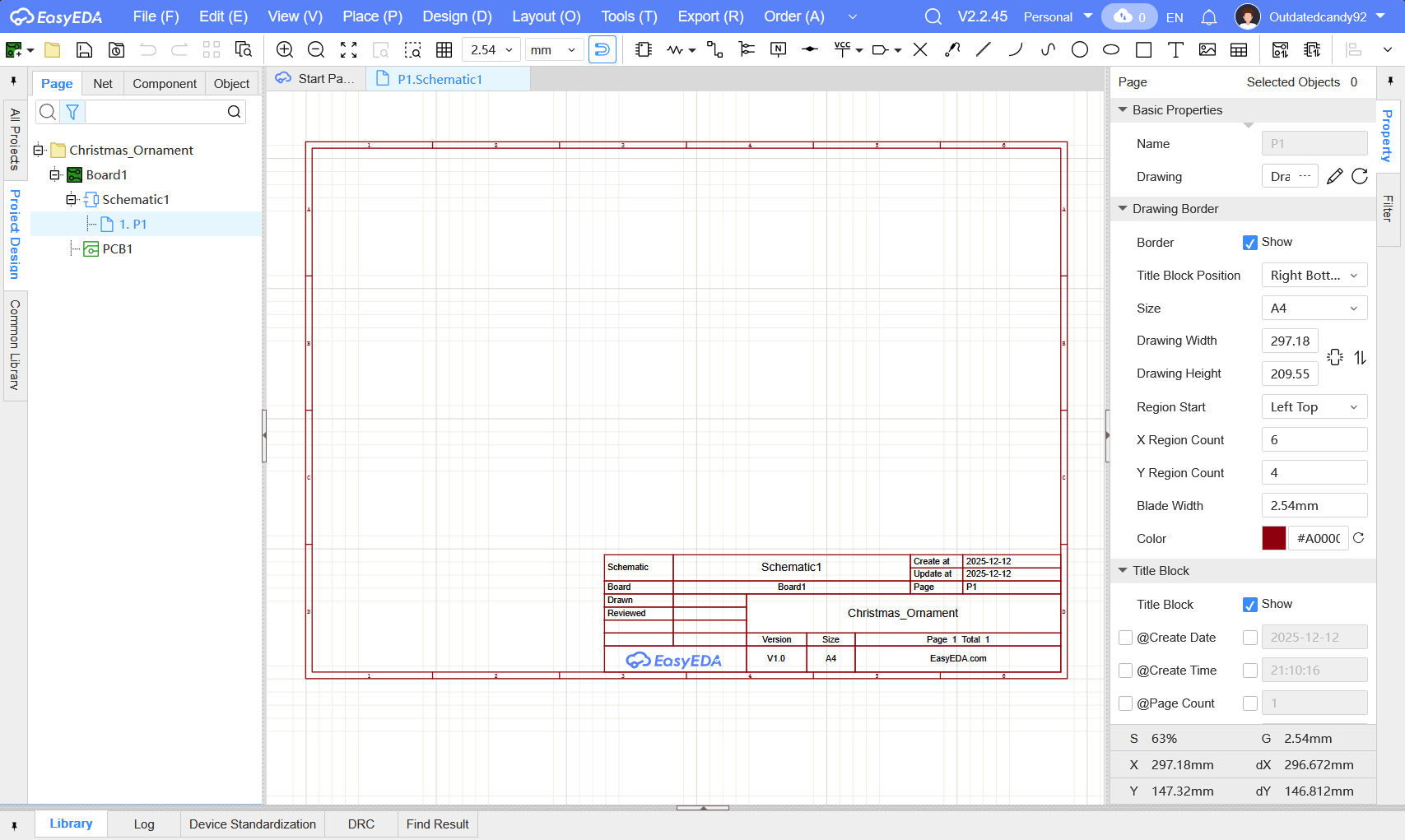Click the Zoom In magnifier icon
The height and width of the screenshot is (840, 1405).
click(285, 50)
